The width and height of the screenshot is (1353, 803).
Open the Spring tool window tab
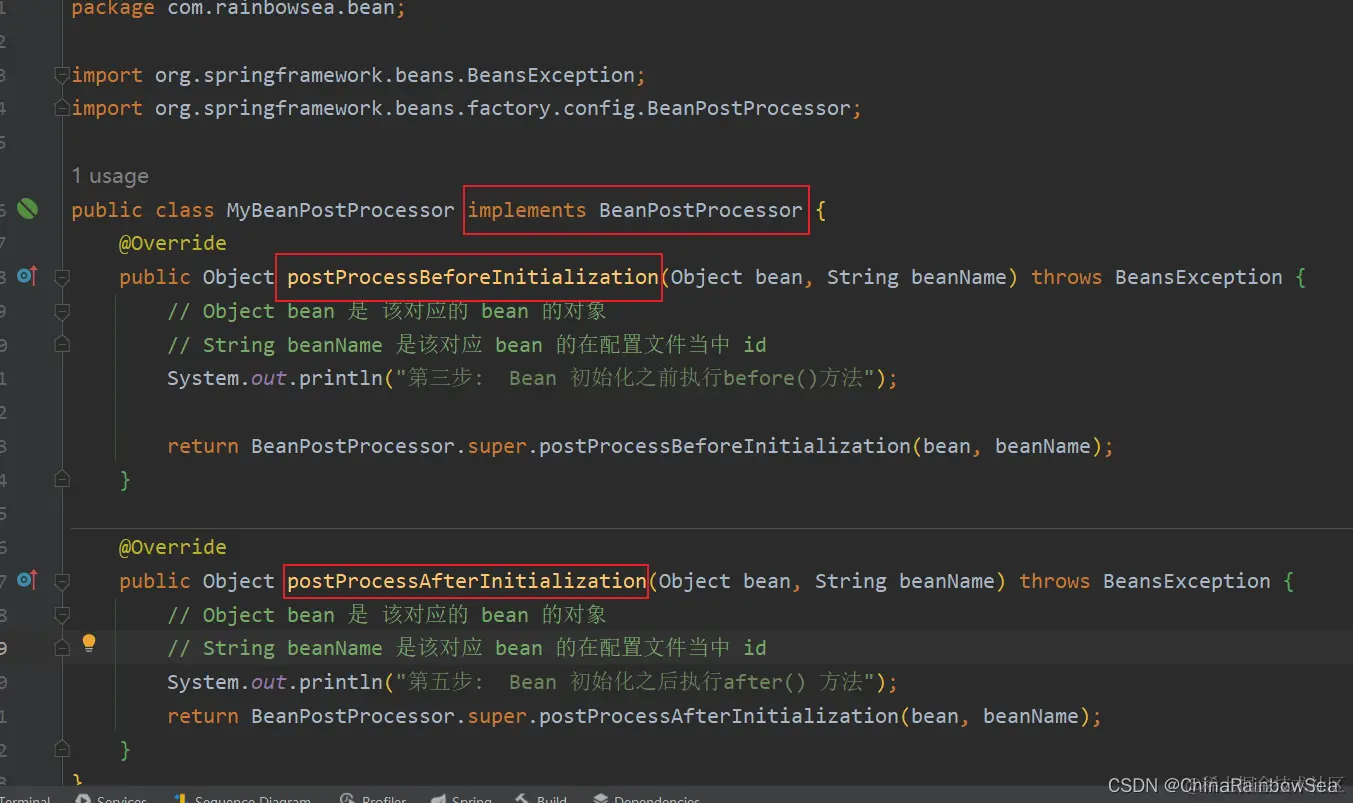coord(461,798)
